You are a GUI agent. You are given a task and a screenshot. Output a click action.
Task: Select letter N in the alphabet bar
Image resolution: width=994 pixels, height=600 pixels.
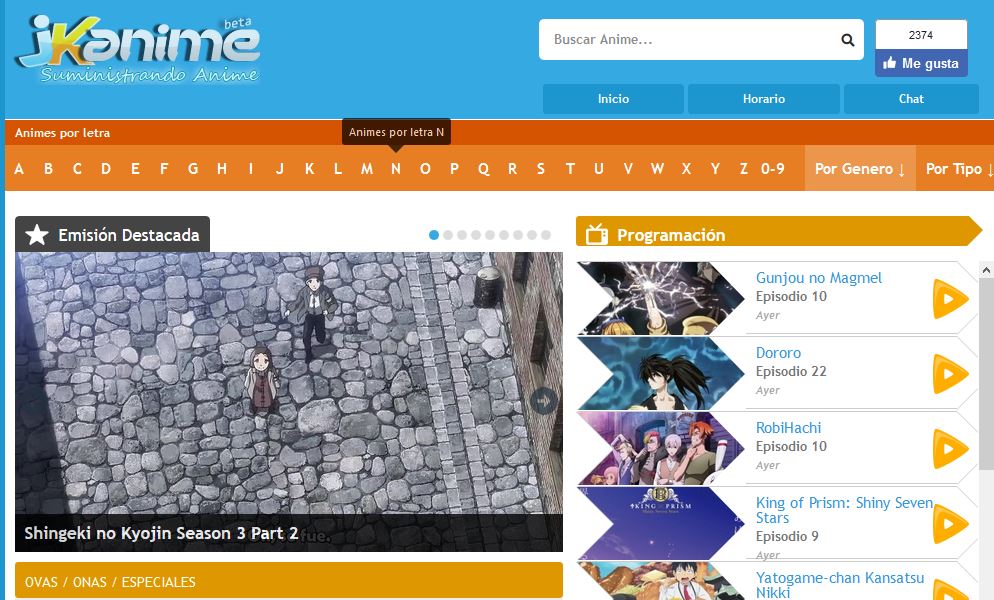click(395, 168)
